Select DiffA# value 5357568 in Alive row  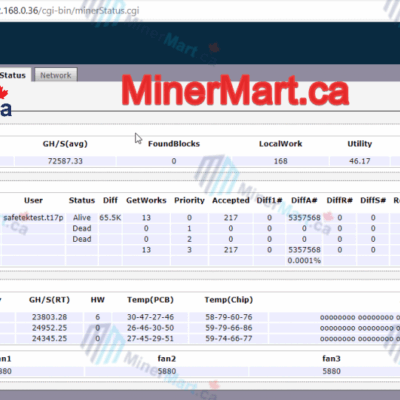304,218
